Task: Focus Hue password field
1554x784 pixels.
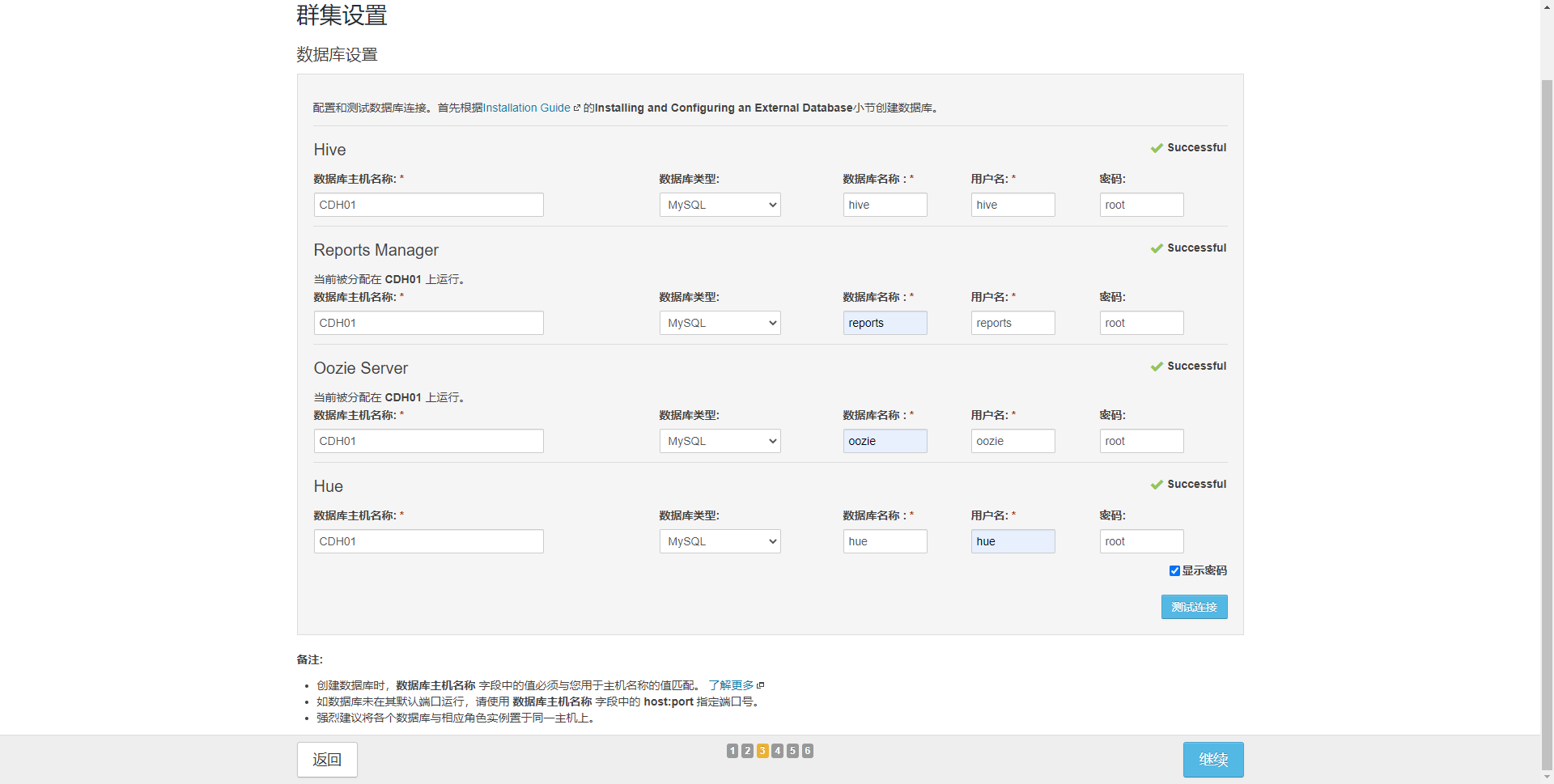Action: pyautogui.click(x=1141, y=541)
